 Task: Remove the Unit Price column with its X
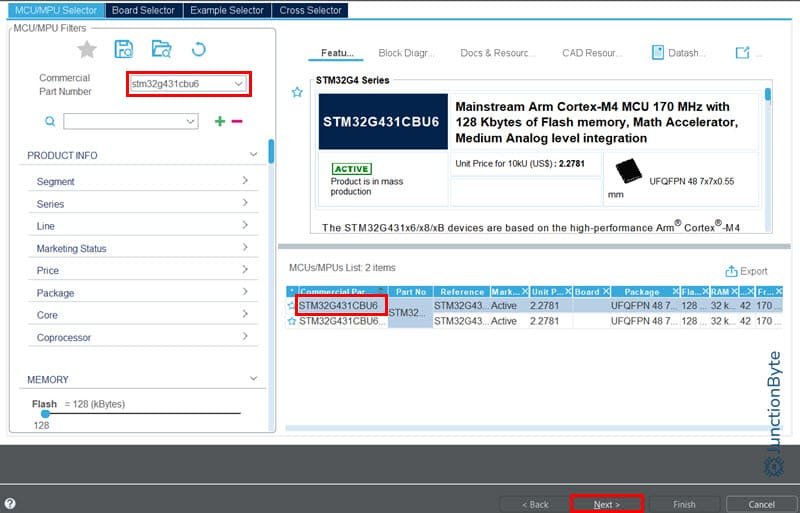[568, 291]
